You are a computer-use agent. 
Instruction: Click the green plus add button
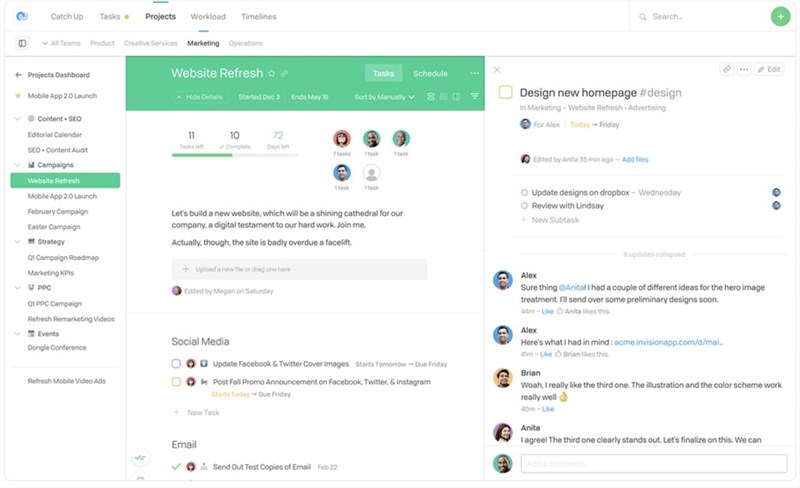(780, 16)
